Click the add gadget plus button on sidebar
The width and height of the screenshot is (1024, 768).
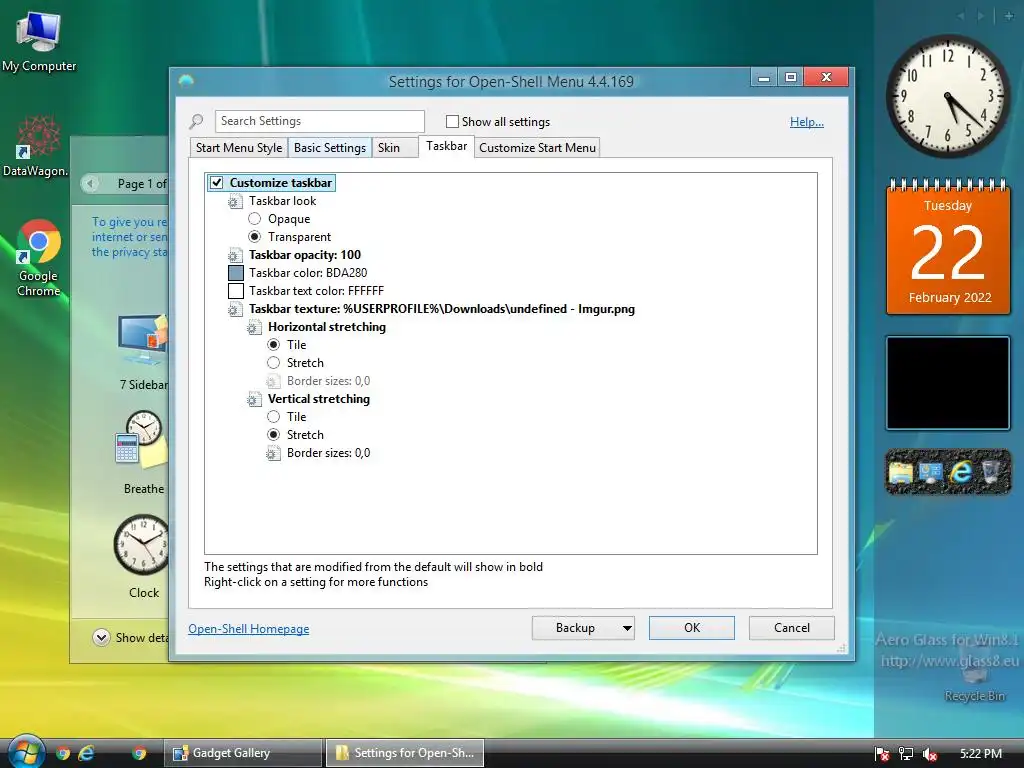pos(1009,16)
